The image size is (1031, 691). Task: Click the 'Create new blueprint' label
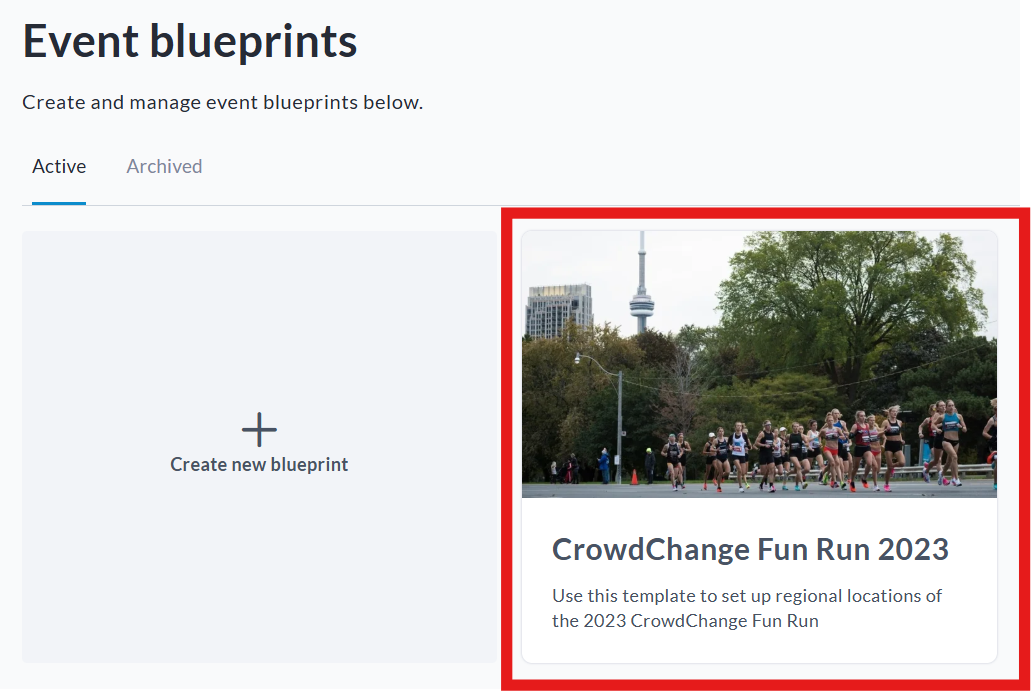point(259,465)
